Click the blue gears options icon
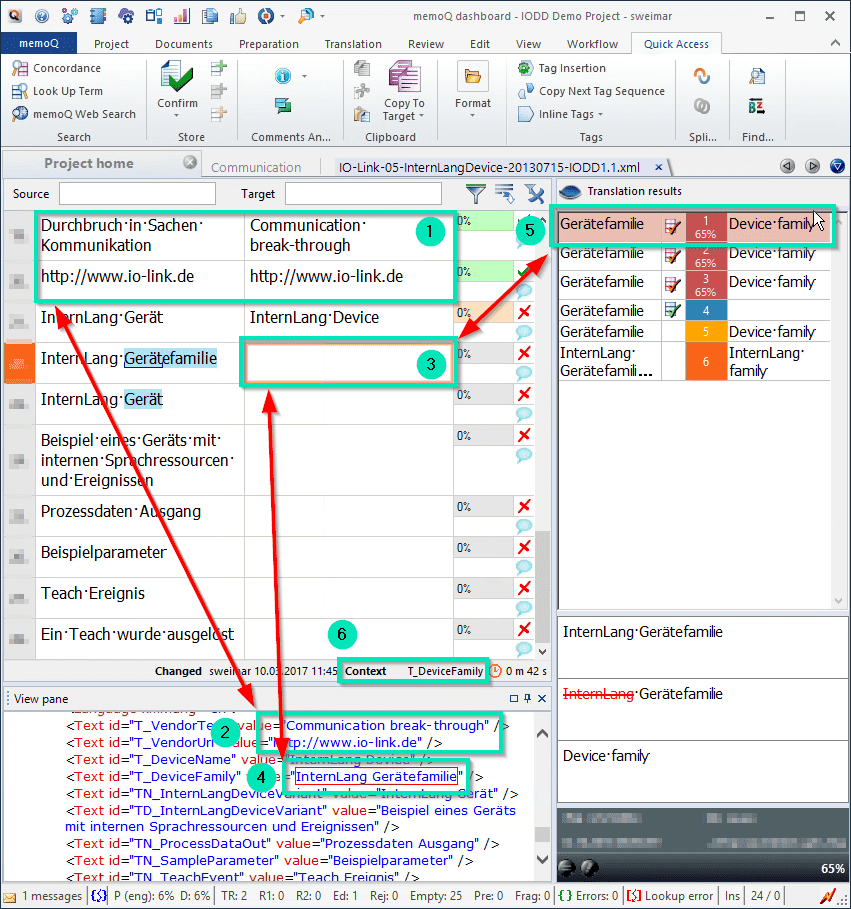This screenshot has width=851, height=909. point(70,16)
